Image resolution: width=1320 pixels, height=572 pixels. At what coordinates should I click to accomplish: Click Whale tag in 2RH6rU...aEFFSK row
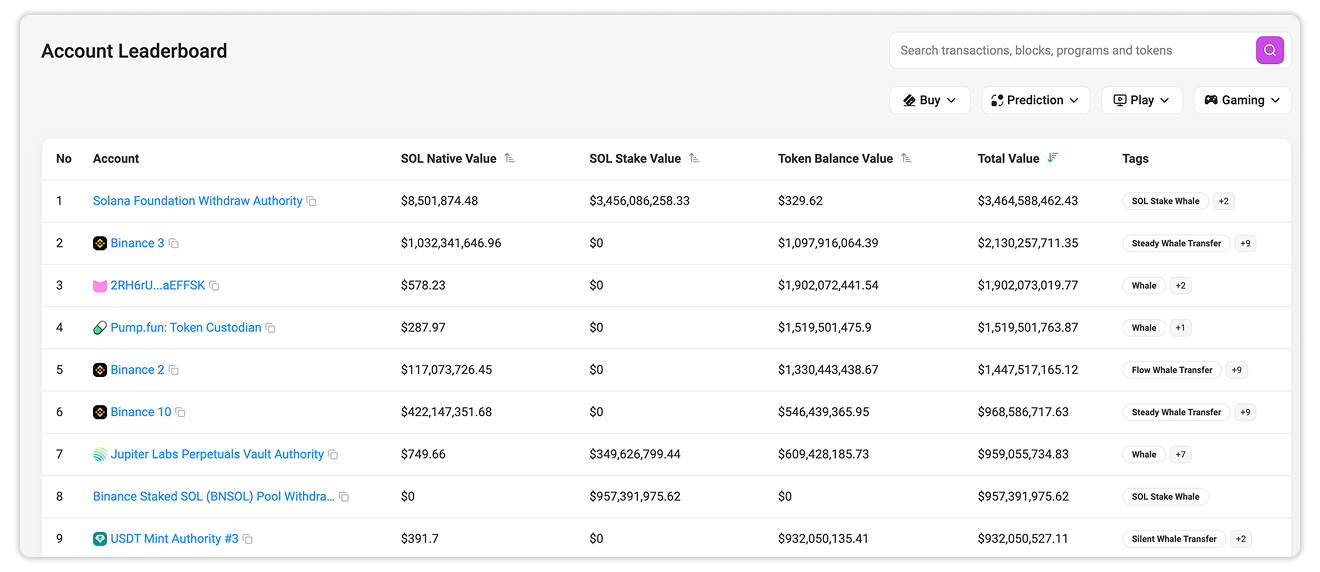point(1144,286)
